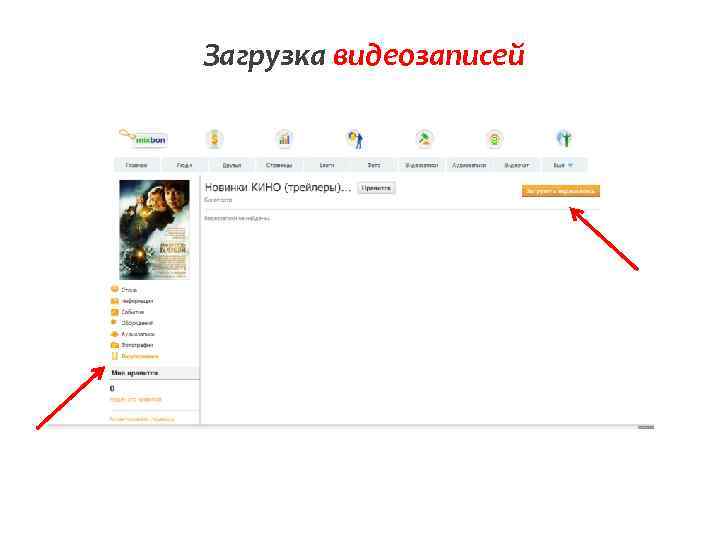Open the Страницы tab
720x540 pixels.
(x=279, y=165)
